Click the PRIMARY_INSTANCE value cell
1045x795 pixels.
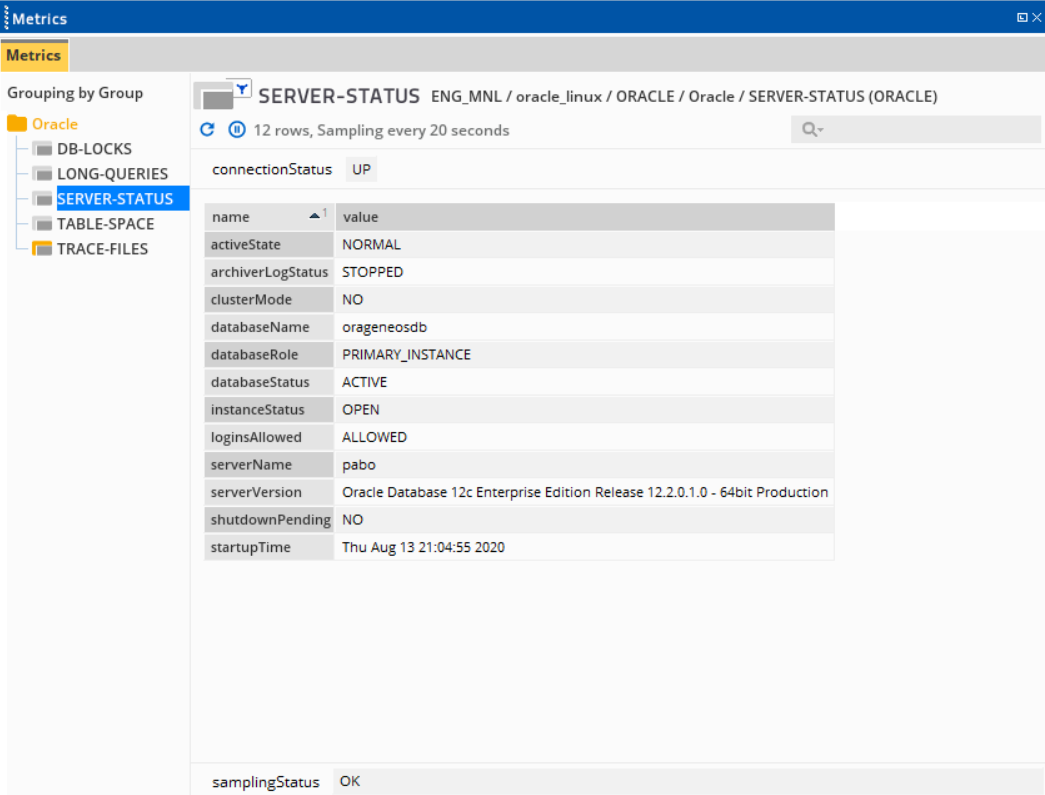(584, 355)
